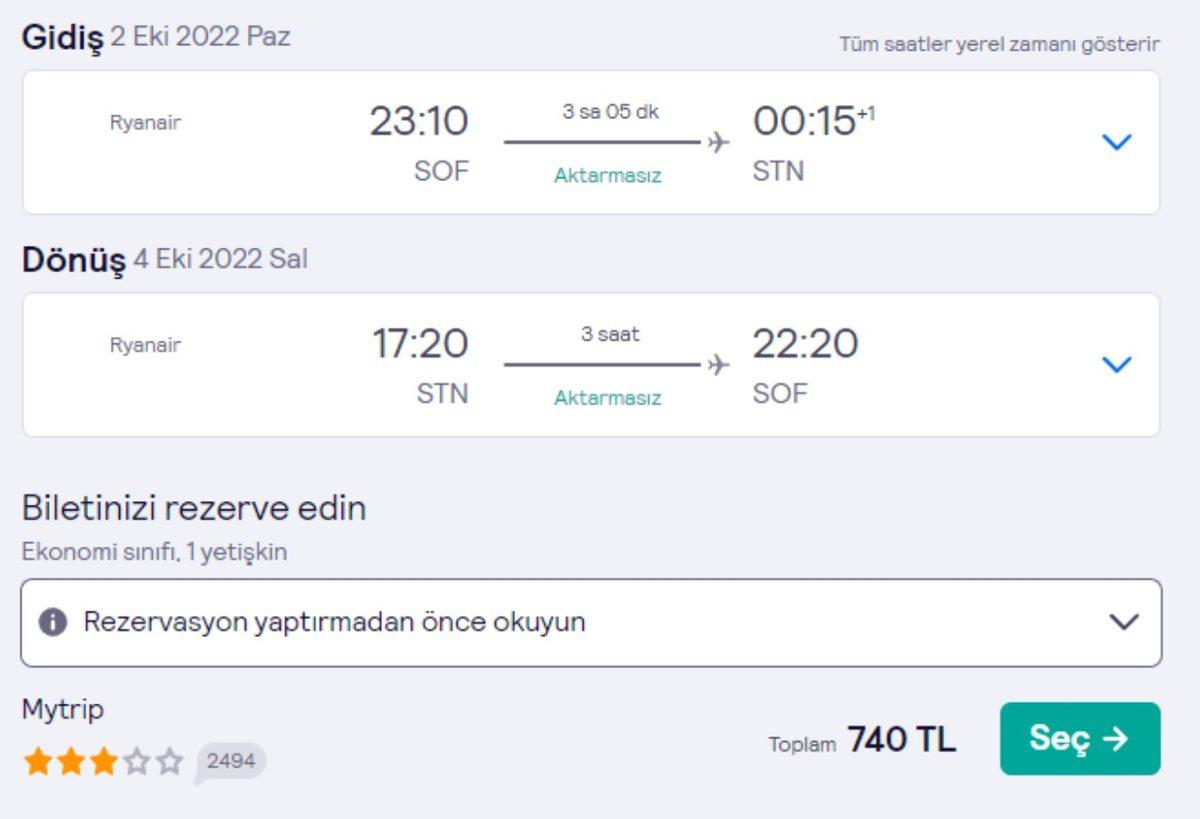Viewport: 1200px width, 819px height.
Task: Click the airplane icon on the outbound flight
Action: (x=718, y=143)
